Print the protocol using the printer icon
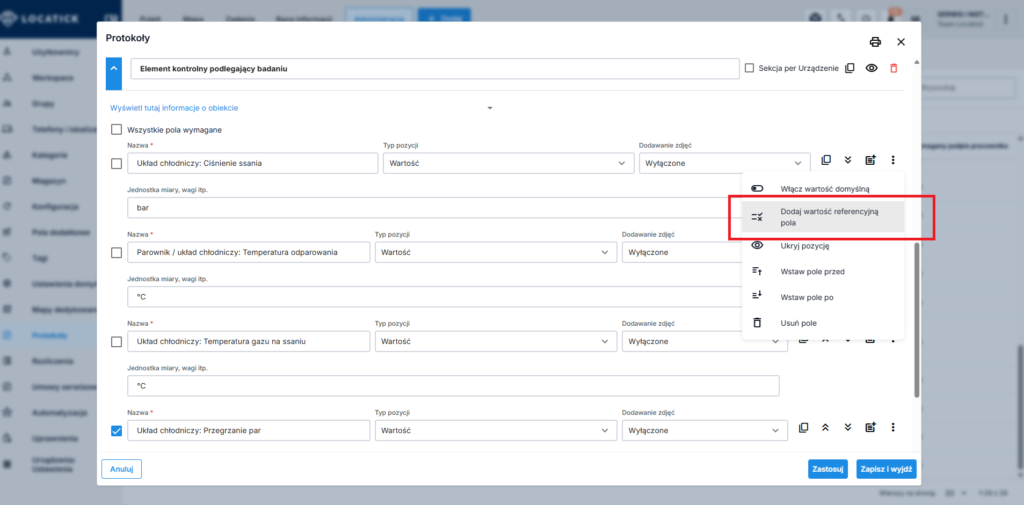Screen dimensions: 1024x505 click(x=875, y=42)
